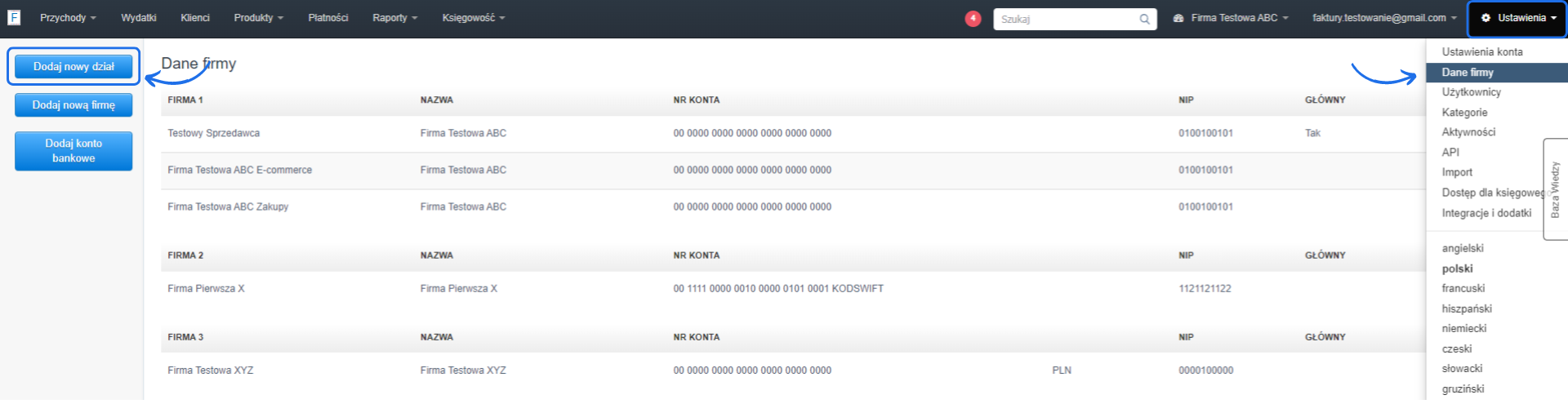Screen dimensions: 1568x404
Task: Click Nazwa cell Firma Pierwsza X
Action: [x=458, y=288]
